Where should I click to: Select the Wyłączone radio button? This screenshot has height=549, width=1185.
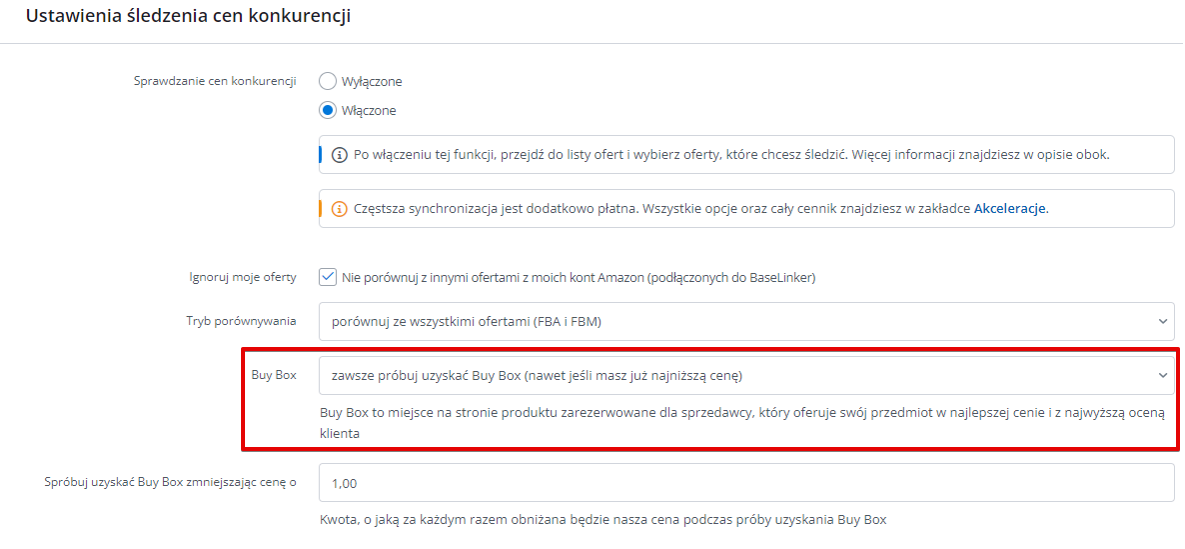[328, 81]
